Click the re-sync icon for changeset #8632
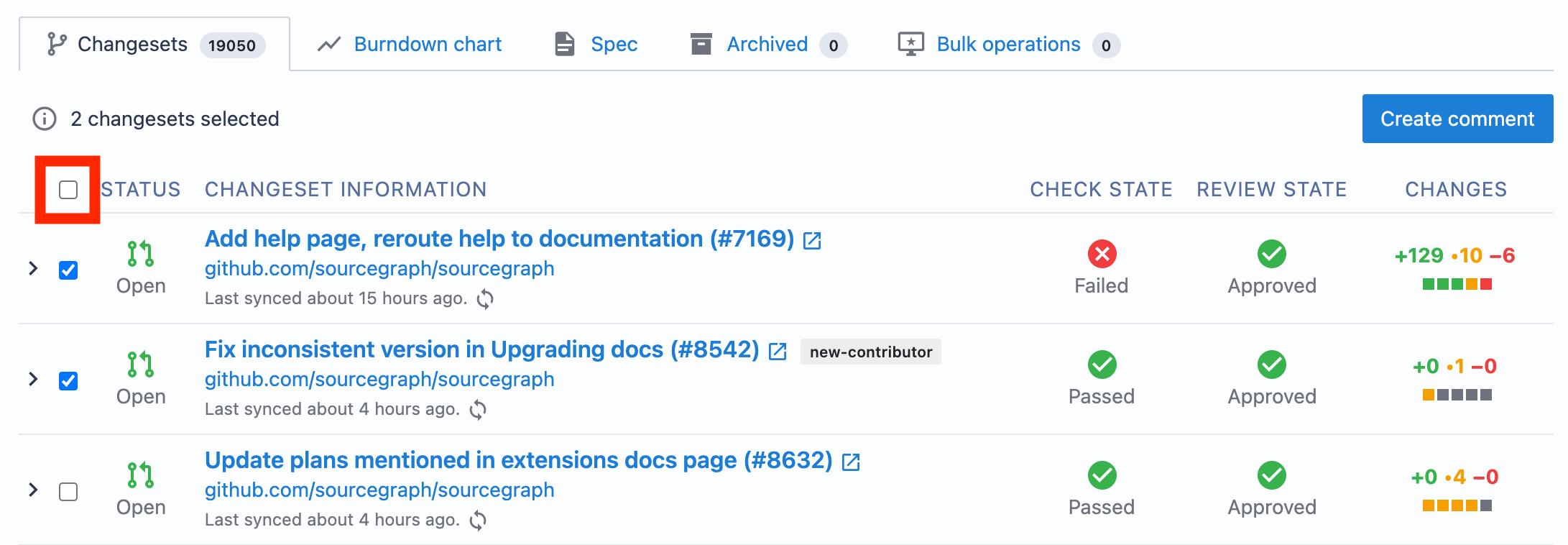The width and height of the screenshot is (1568, 545). tap(478, 520)
